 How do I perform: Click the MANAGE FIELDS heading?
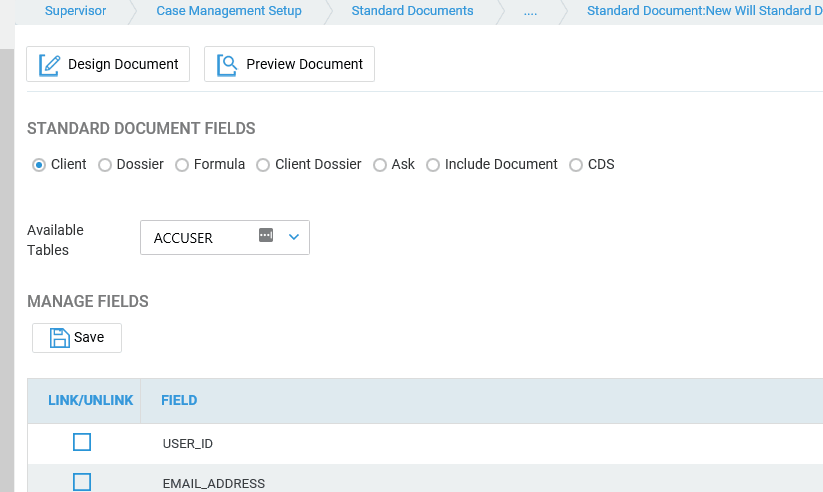coord(88,301)
